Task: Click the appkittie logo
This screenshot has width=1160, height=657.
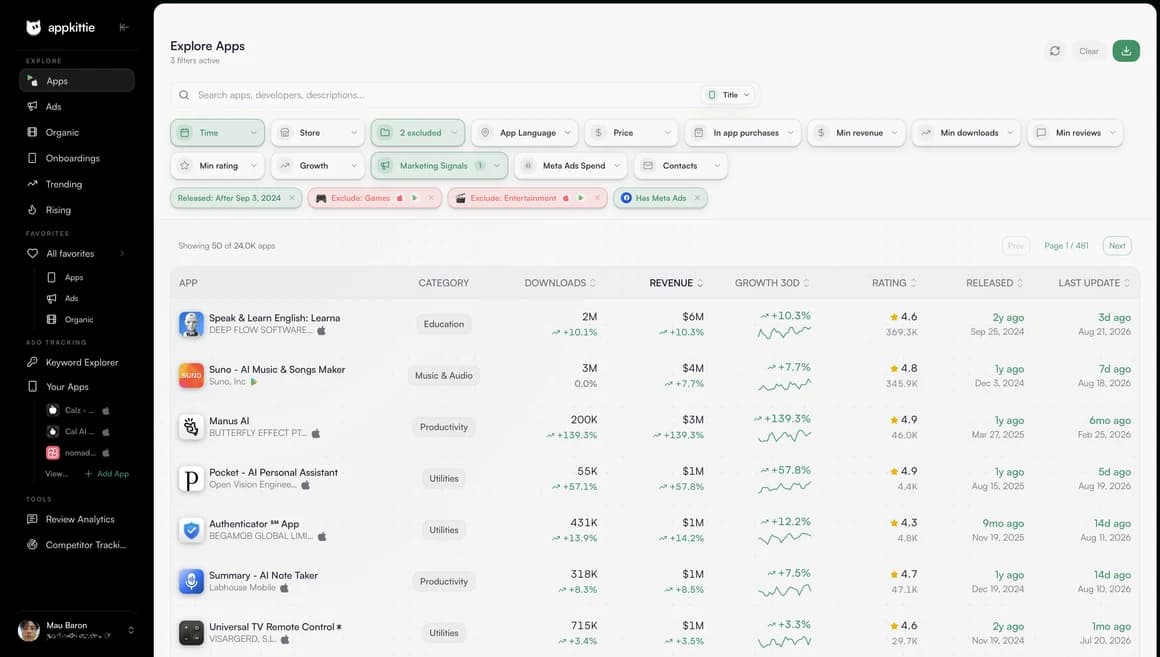Action: pyautogui.click(x=61, y=27)
